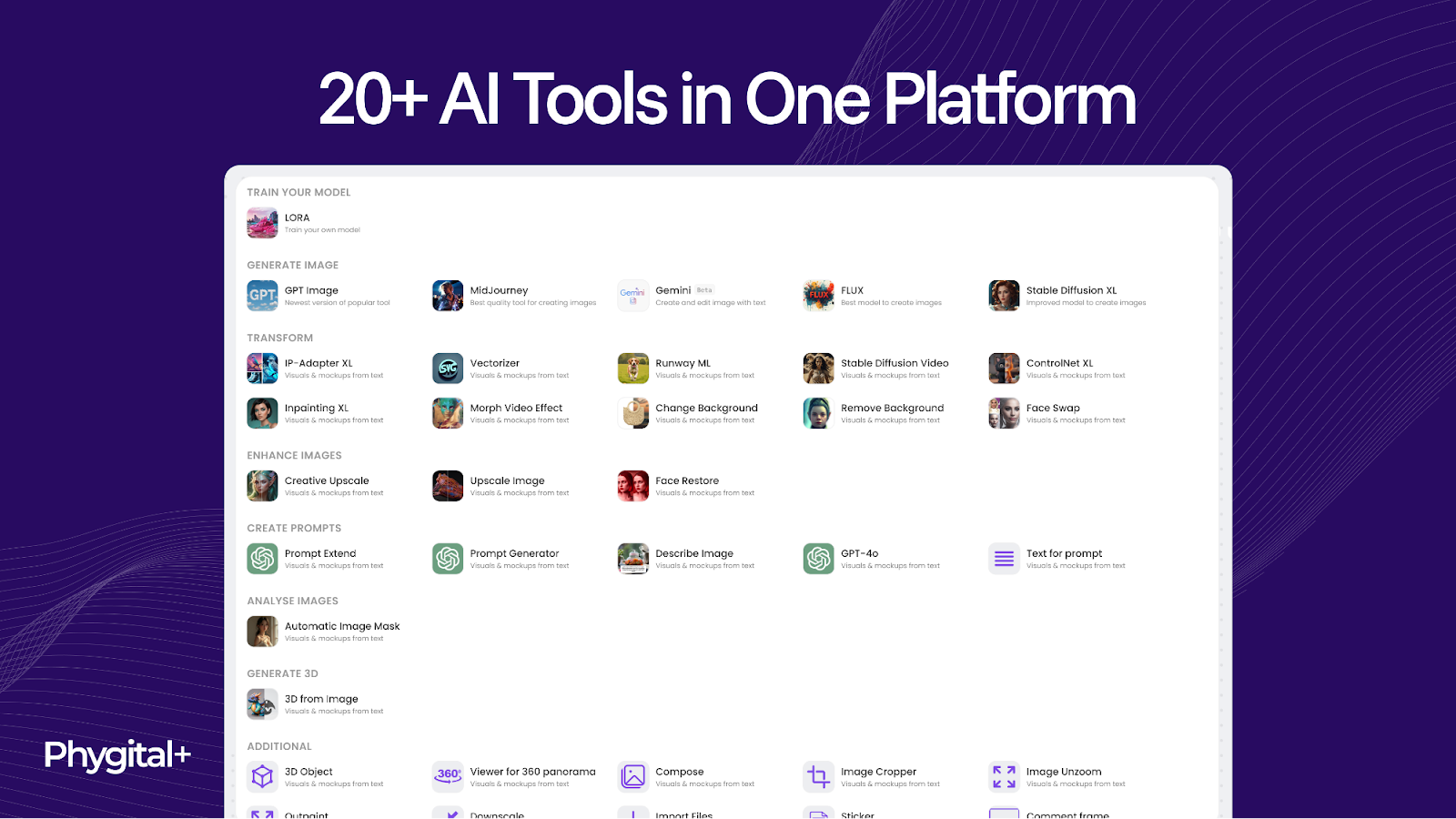This screenshot has height=819, width=1456.
Task: Open the 3D from Image thumbnail
Action: tap(262, 704)
